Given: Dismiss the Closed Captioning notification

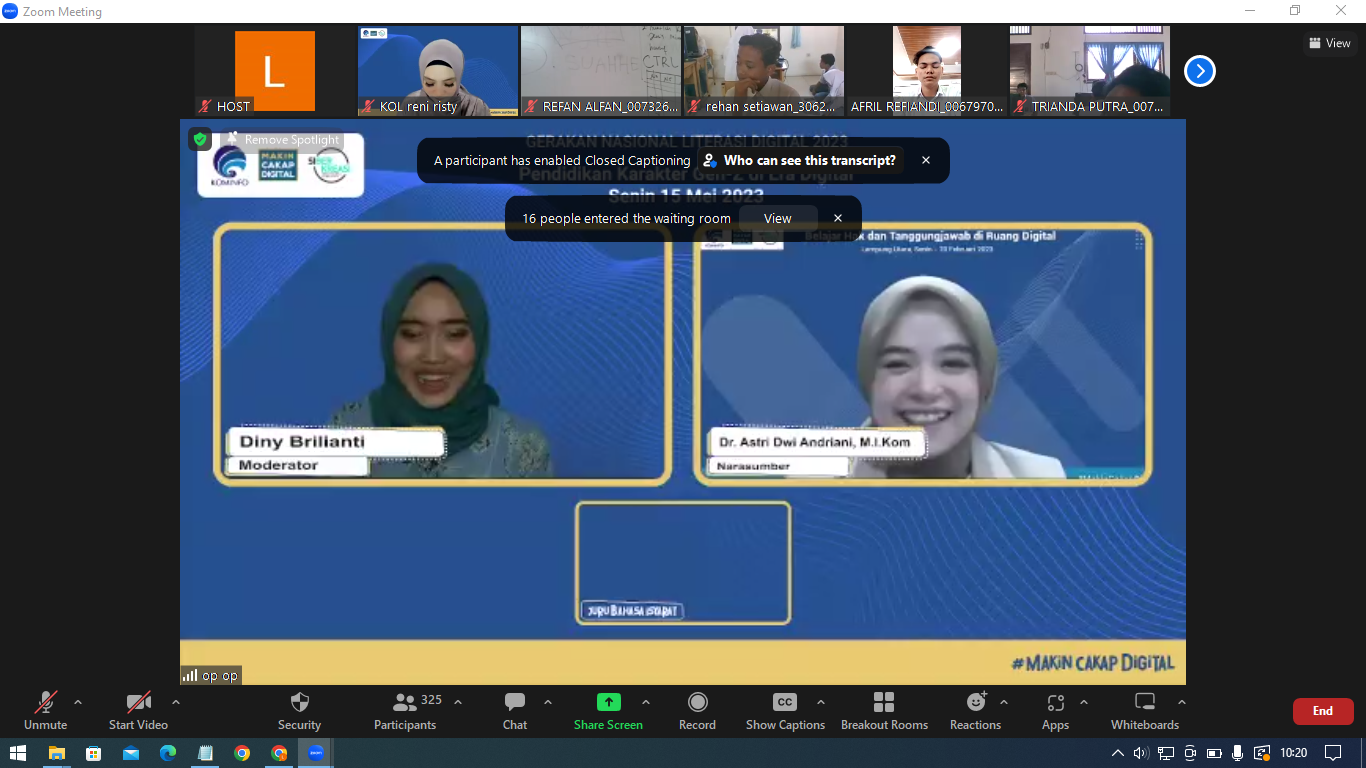Looking at the screenshot, I should coord(926,160).
